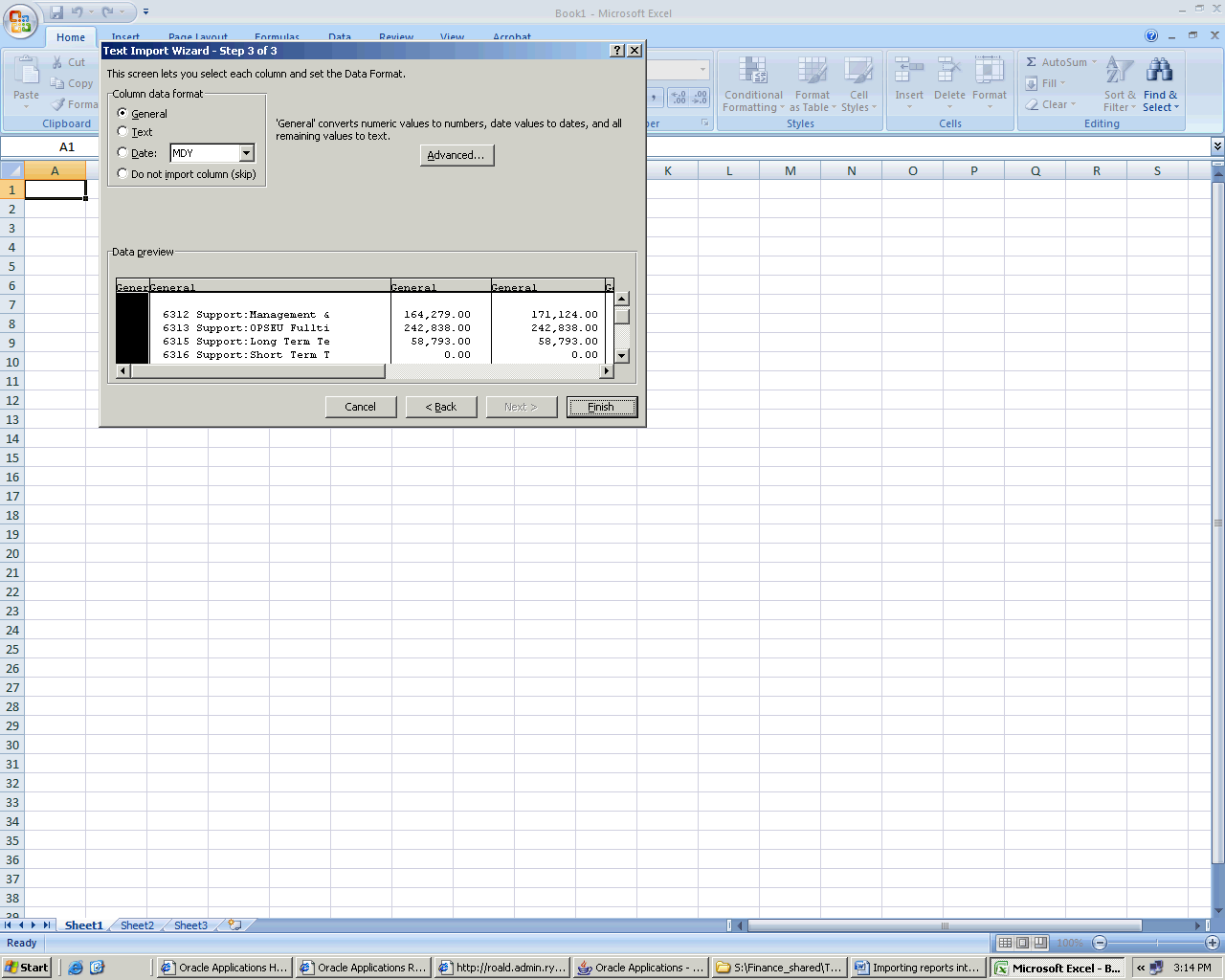The width and height of the screenshot is (1225, 980).
Task: Select Do not import column (skip)
Action: coord(122,173)
